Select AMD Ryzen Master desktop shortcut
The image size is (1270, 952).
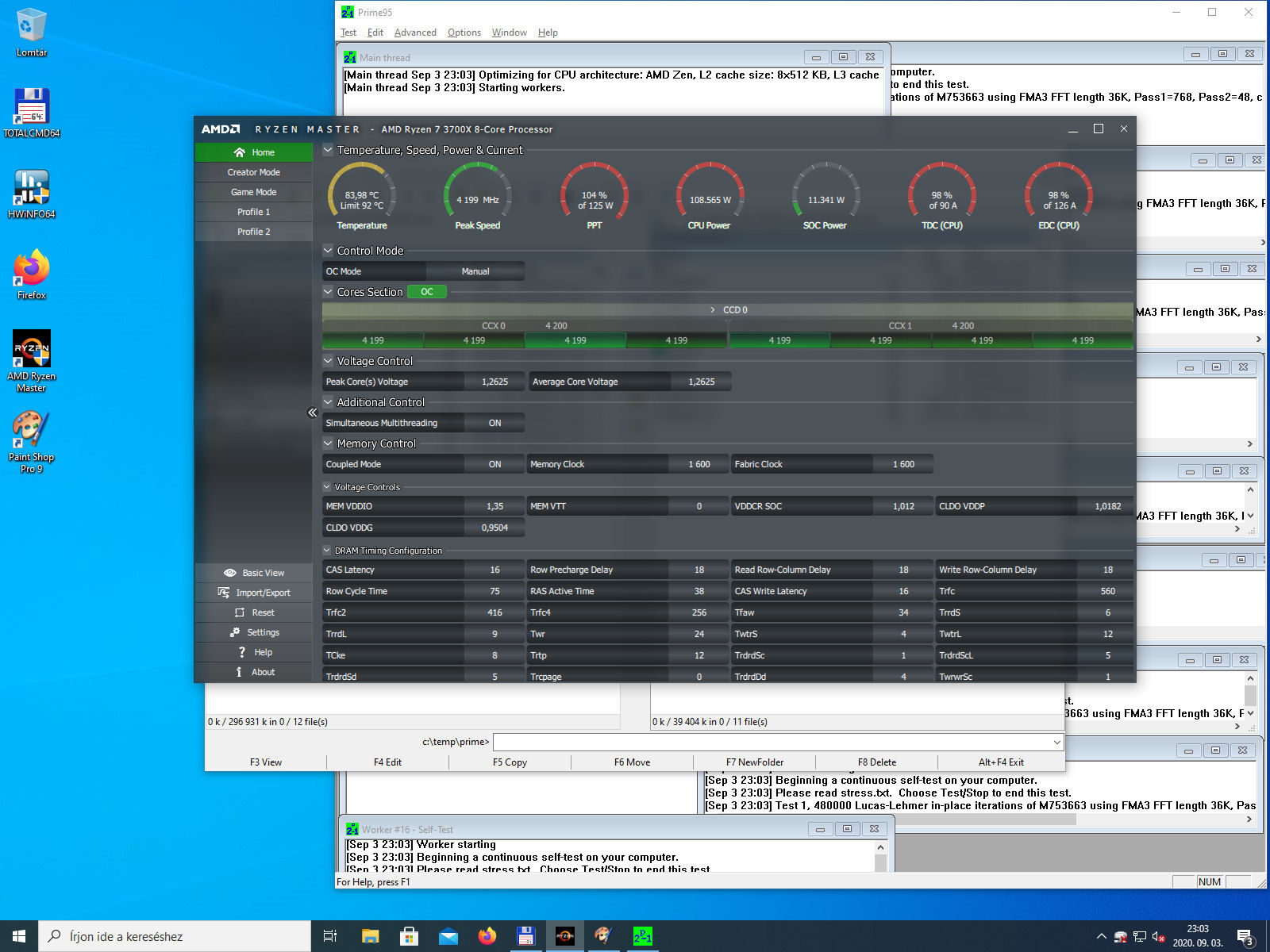tap(31, 361)
